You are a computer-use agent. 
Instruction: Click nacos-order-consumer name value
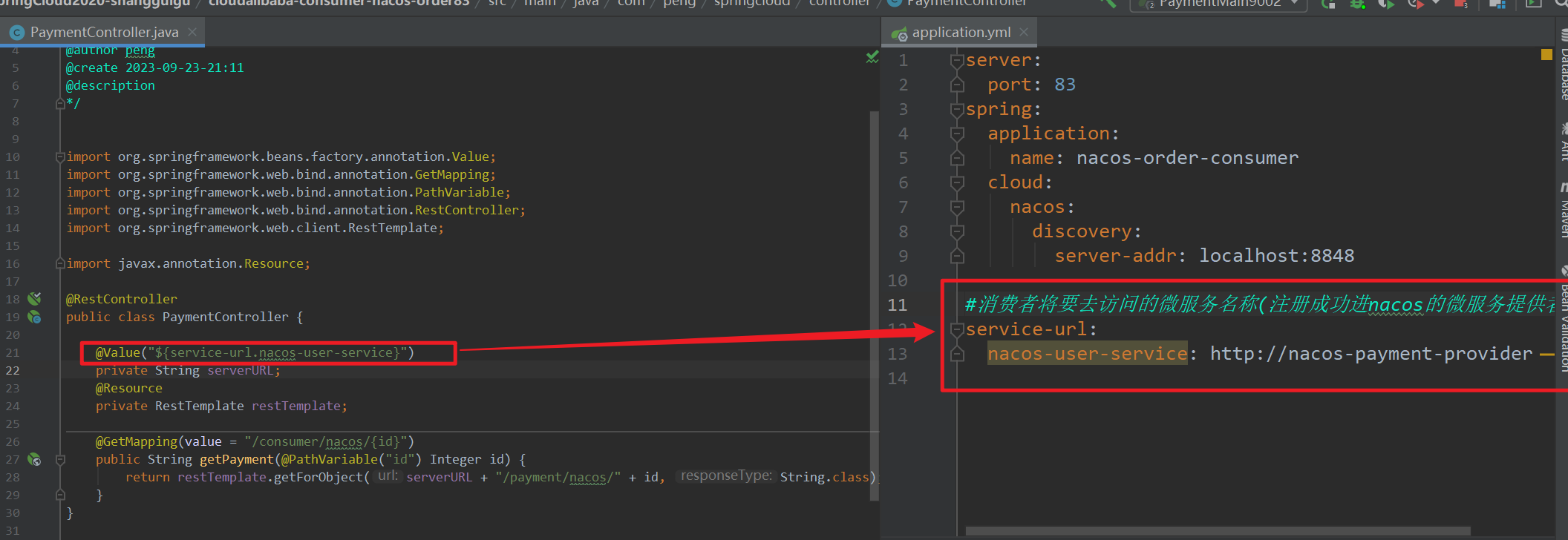(1187, 158)
